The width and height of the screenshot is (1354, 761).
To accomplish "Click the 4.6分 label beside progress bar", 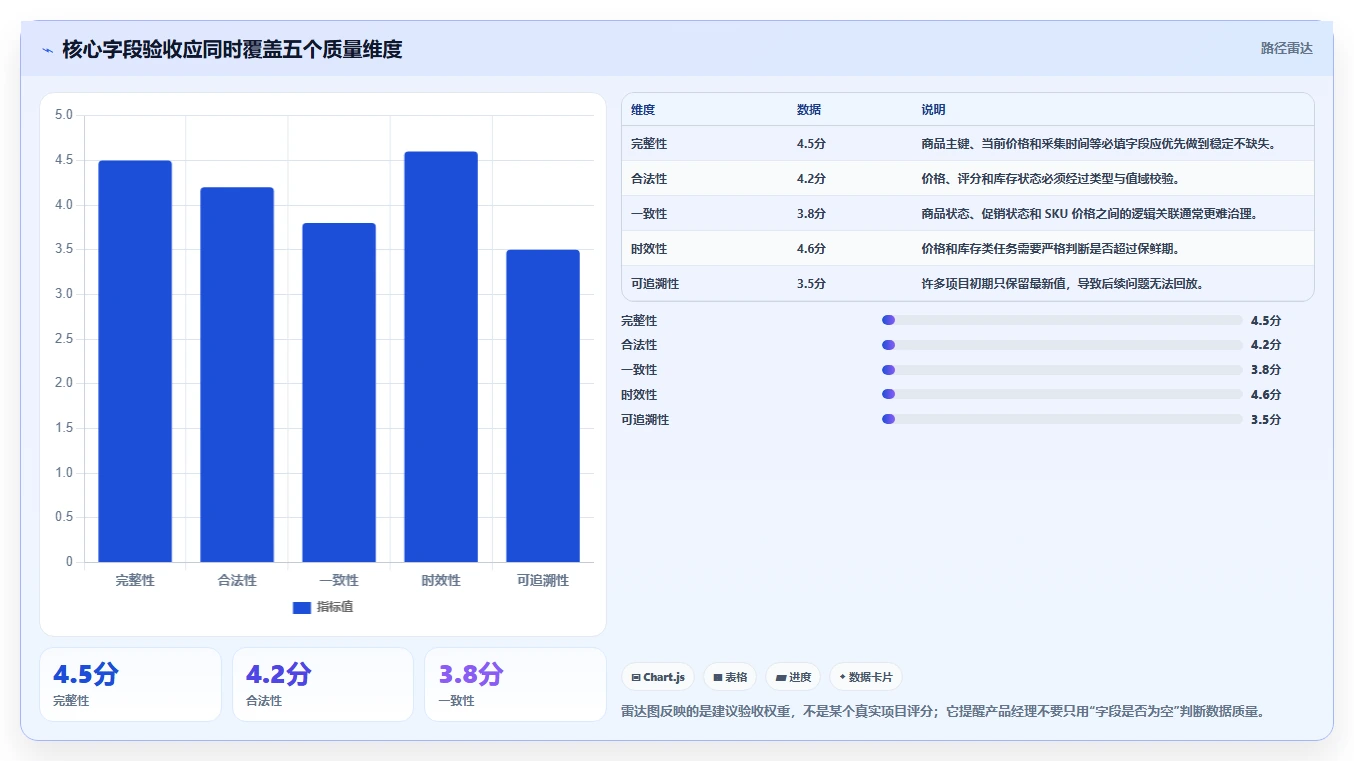I will 1266,395.
